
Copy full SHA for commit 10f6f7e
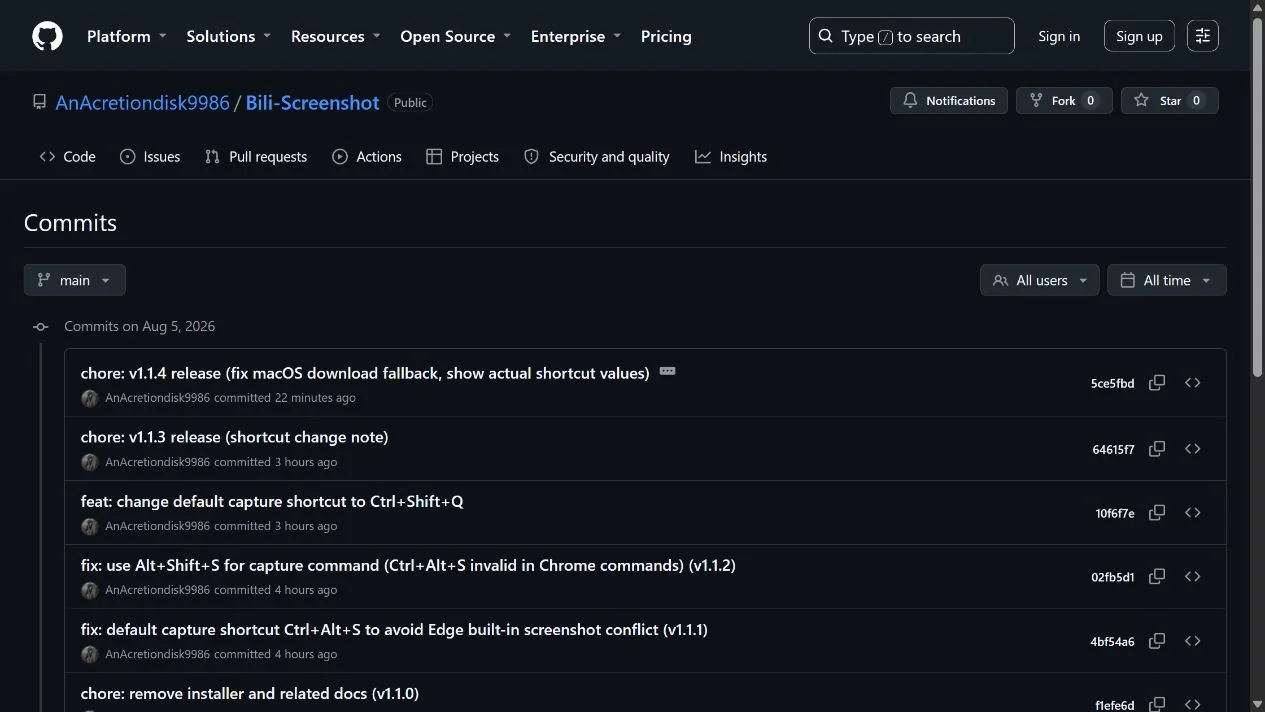pos(1157,513)
